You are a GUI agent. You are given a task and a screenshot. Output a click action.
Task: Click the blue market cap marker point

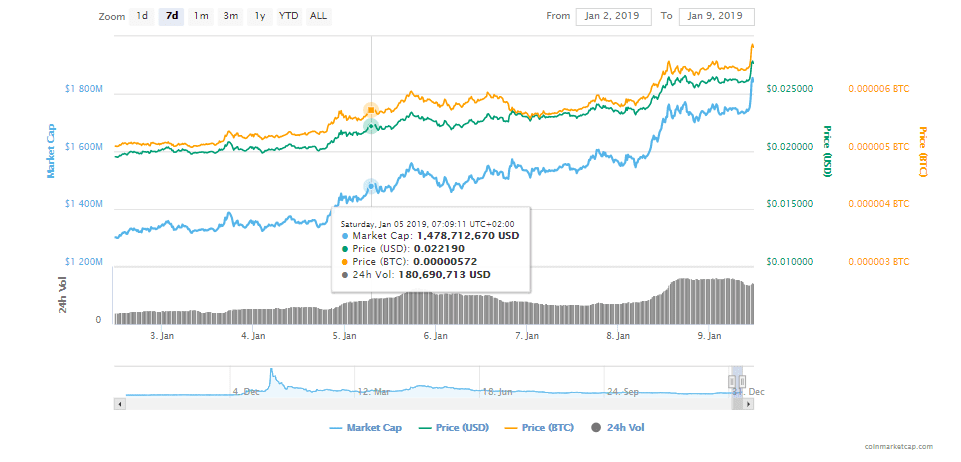pyautogui.click(x=371, y=186)
